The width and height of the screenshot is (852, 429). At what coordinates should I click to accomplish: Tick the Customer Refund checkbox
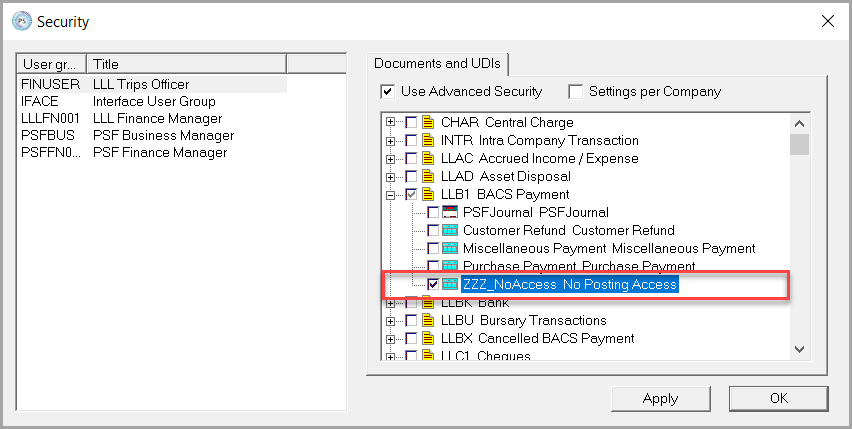tap(433, 230)
